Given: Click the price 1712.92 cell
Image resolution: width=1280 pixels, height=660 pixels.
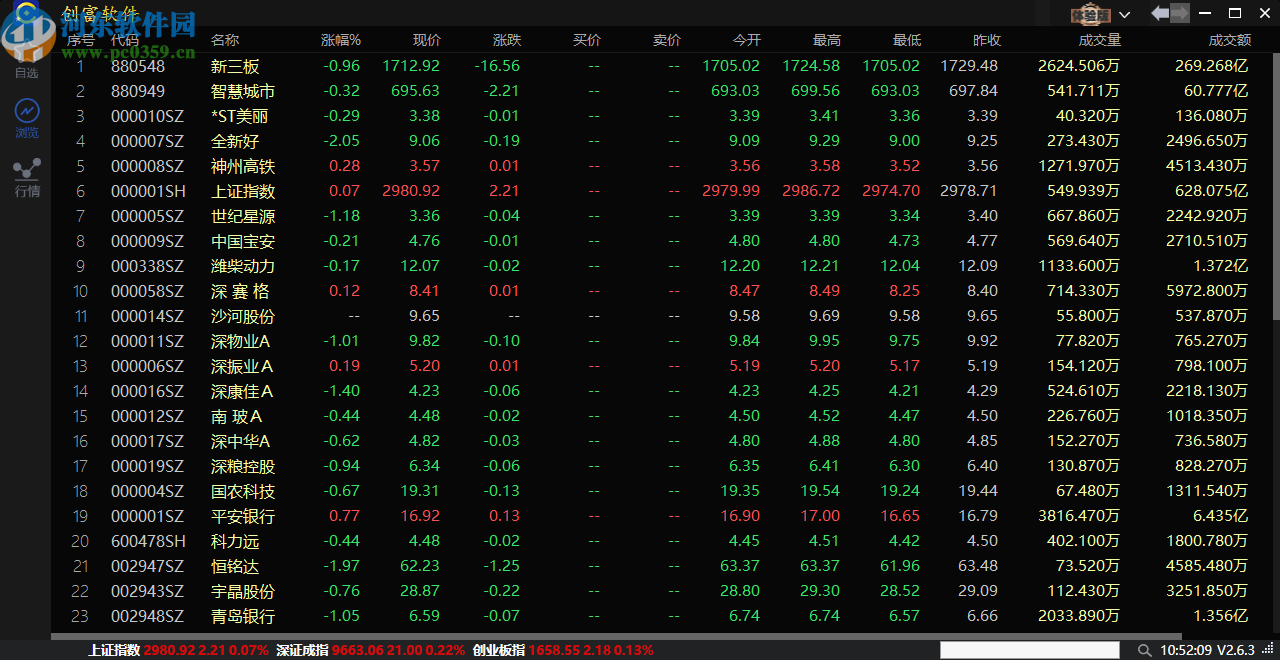Looking at the screenshot, I should point(411,66).
